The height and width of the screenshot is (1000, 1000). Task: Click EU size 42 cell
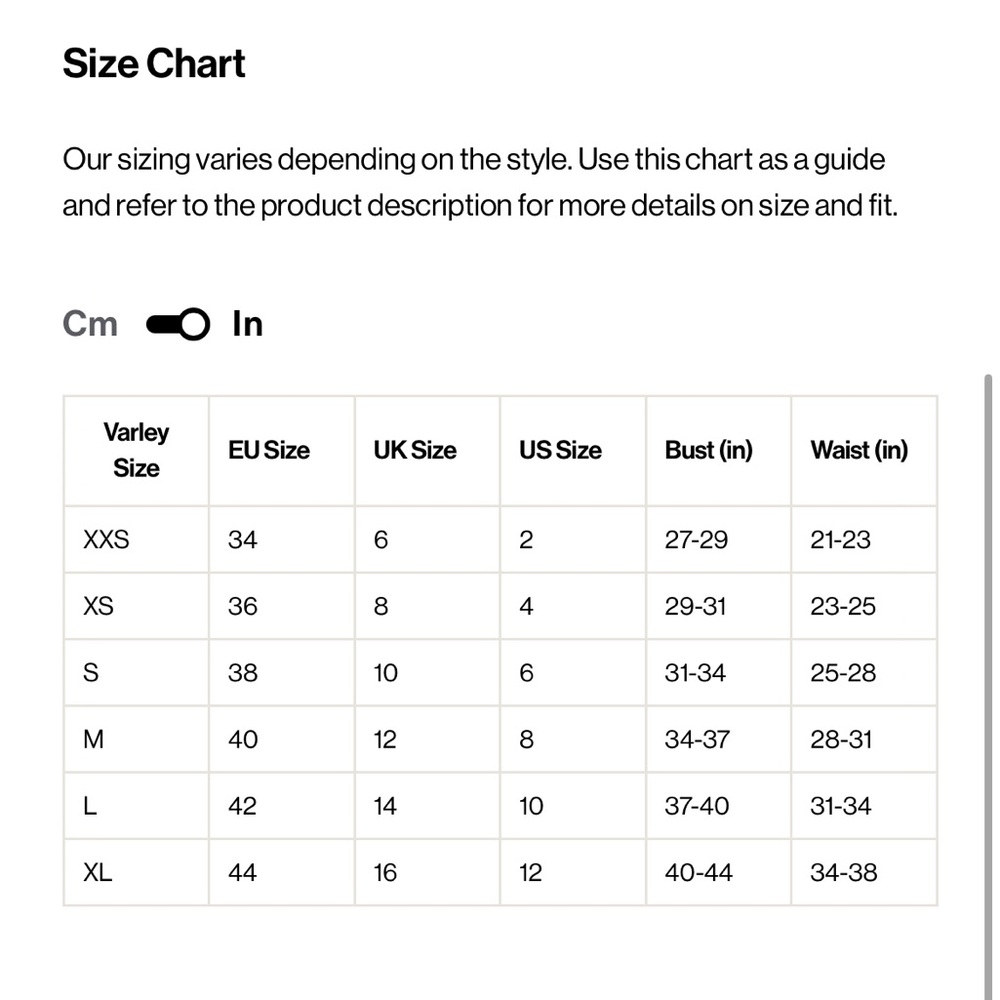(x=243, y=806)
